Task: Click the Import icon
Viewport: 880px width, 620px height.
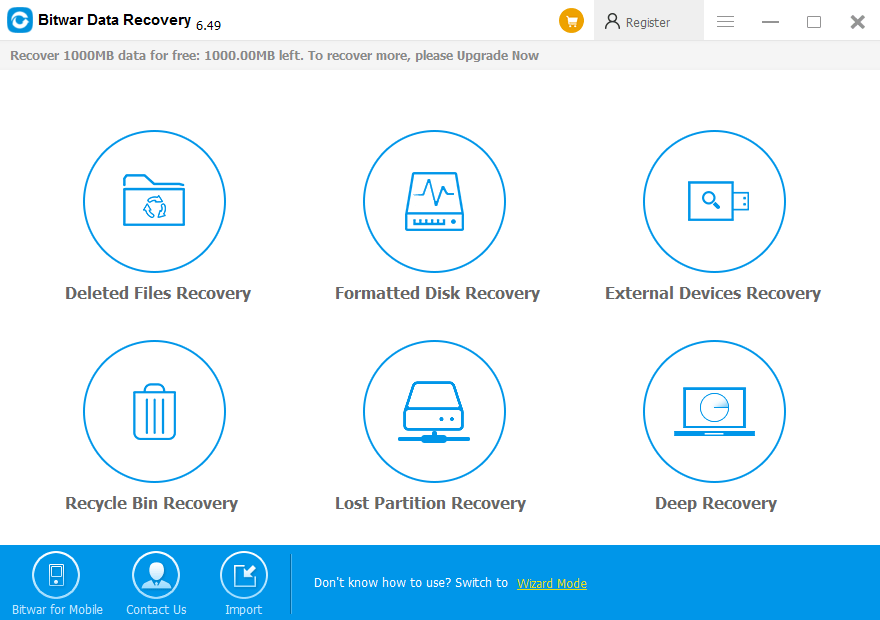Action: click(x=244, y=575)
